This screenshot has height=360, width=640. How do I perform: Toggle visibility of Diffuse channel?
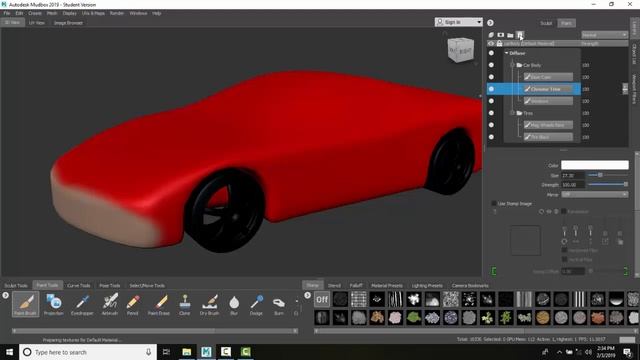pyautogui.click(x=491, y=53)
